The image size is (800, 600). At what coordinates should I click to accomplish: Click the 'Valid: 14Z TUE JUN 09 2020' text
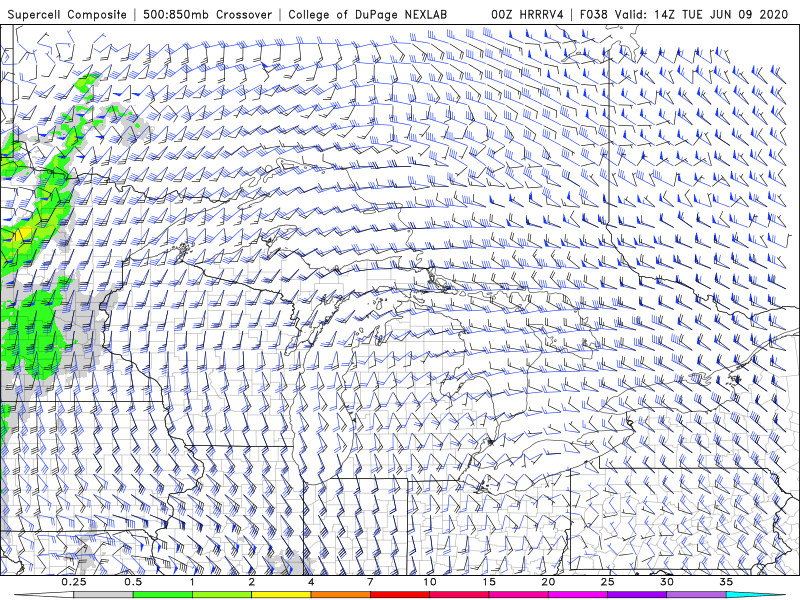[x=702, y=14]
